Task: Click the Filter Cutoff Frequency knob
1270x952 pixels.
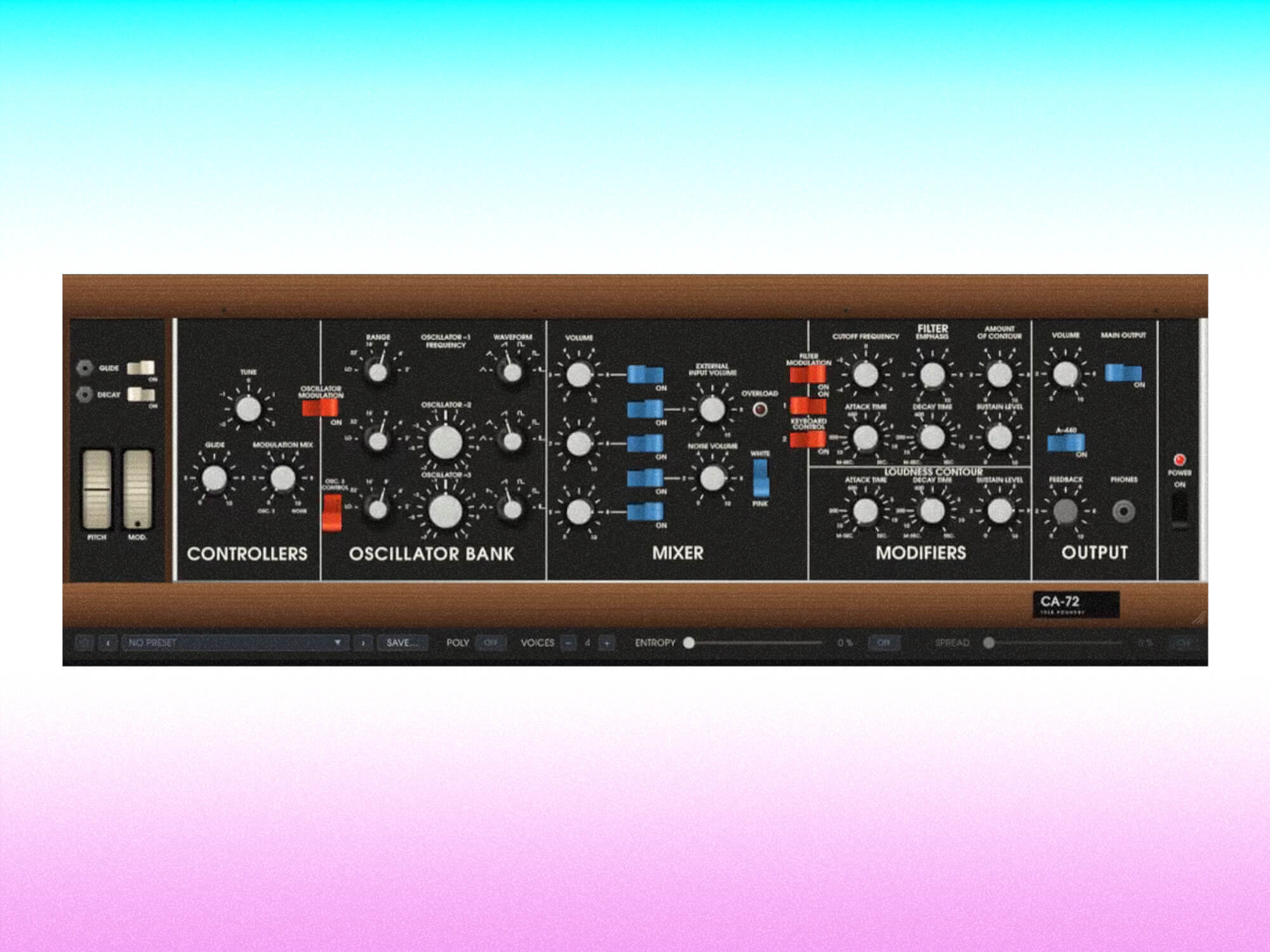Action: pos(865,374)
